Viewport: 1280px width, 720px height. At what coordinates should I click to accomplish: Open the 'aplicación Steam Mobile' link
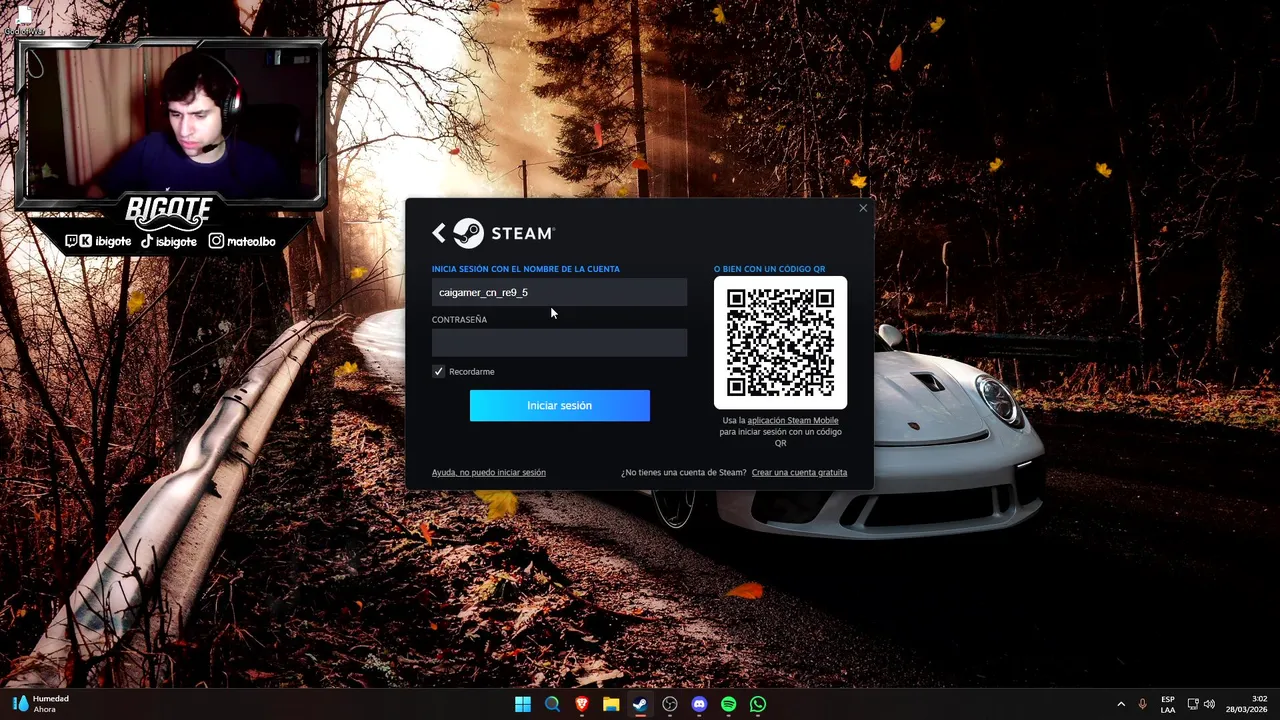793,420
